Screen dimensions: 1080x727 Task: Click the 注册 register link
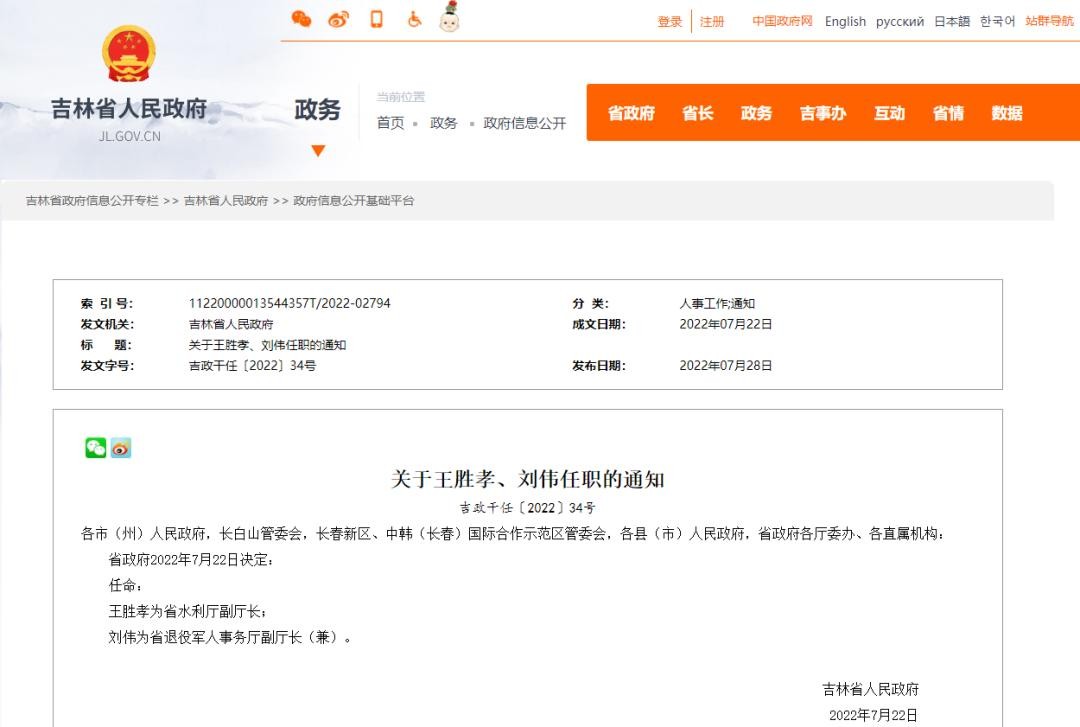712,22
